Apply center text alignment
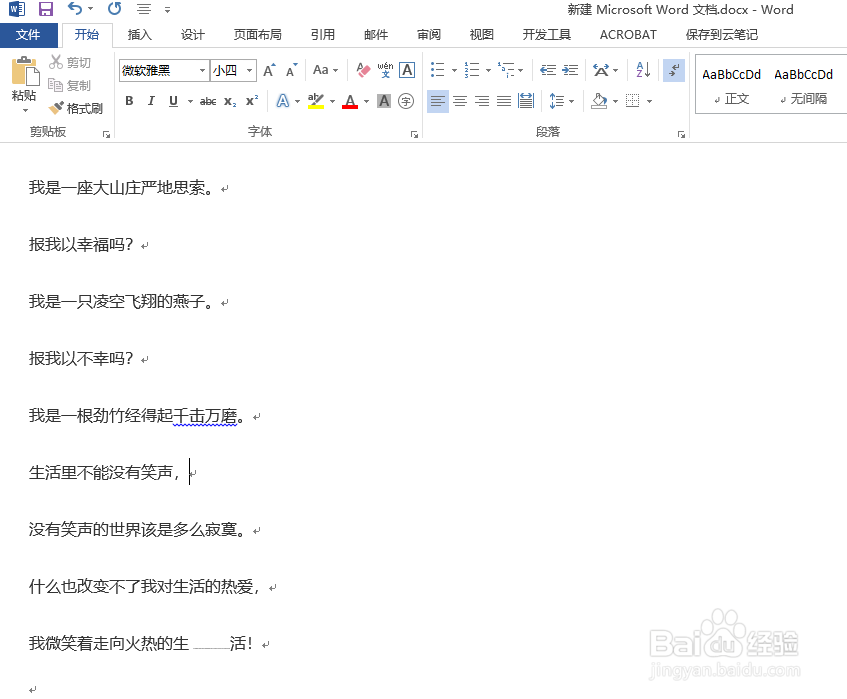This screenshot has height=699, width=847. click(x=460, y=101)
